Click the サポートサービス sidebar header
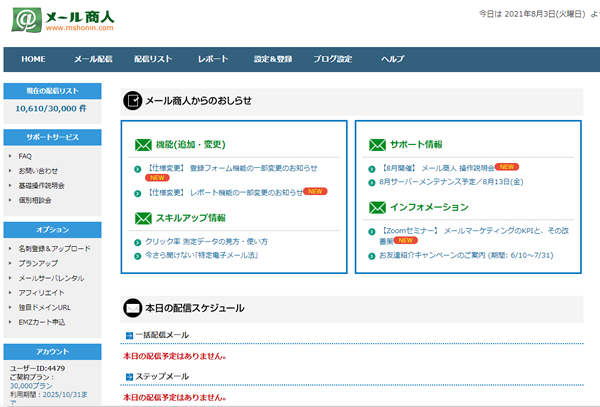Image resolution: width=600 pixels, height=407 pixels. (52, 137)
